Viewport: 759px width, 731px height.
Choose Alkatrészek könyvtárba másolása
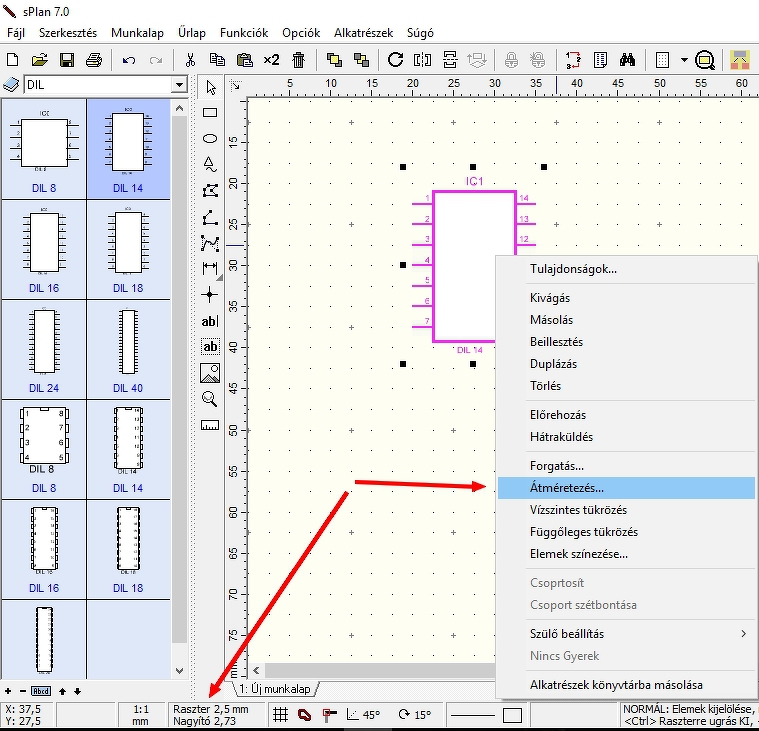[626, 685]
